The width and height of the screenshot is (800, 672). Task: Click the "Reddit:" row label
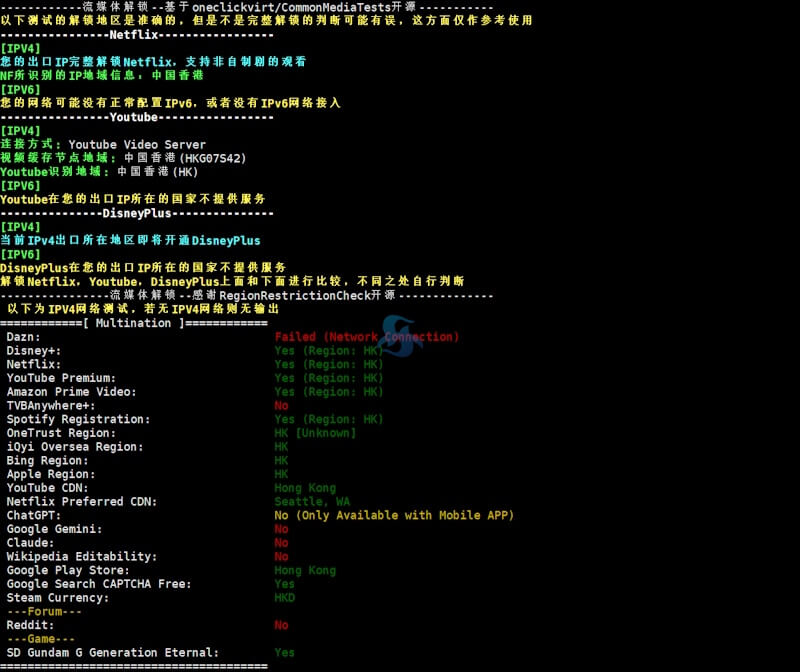30,625
